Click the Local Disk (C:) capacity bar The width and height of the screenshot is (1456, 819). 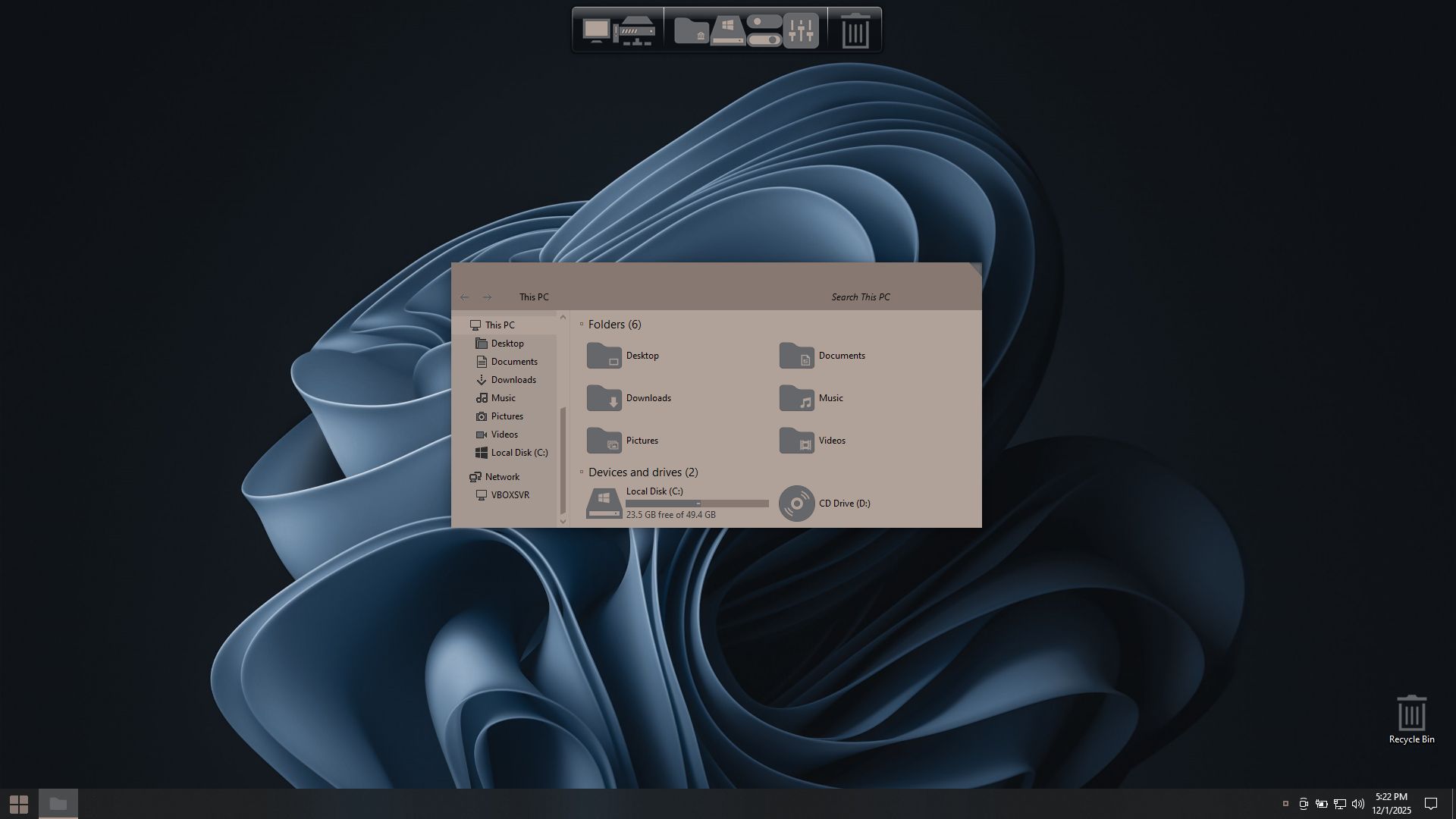click(x=697, y=504)
